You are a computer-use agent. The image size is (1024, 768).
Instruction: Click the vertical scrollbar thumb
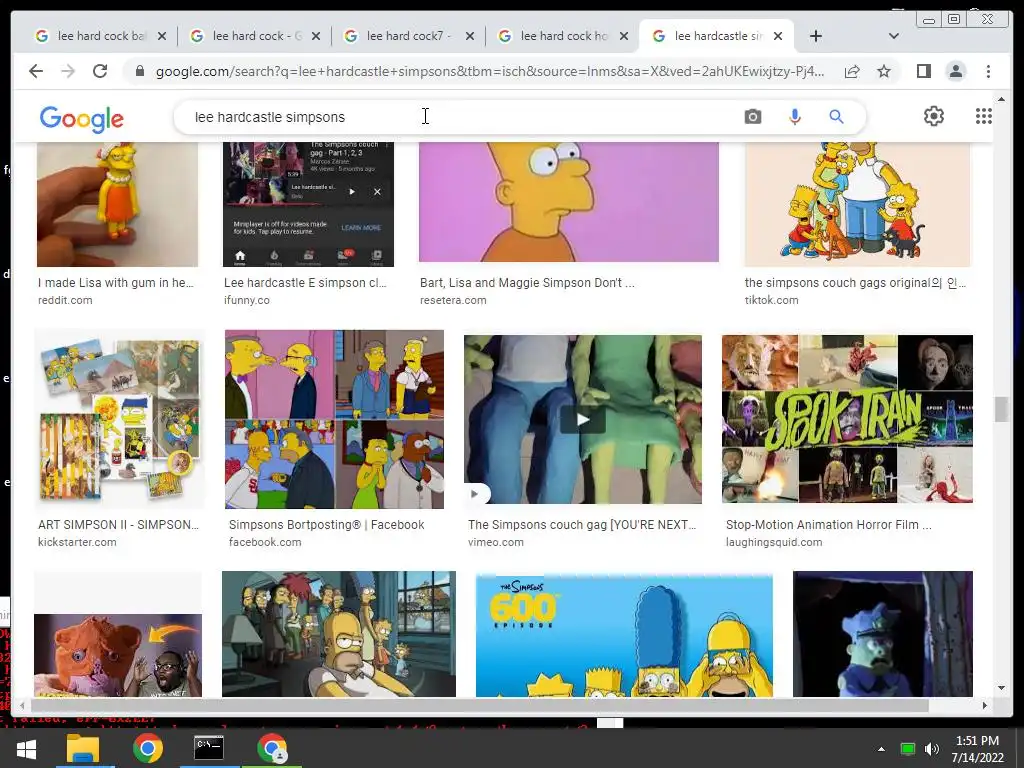[x=1000, y=409]
